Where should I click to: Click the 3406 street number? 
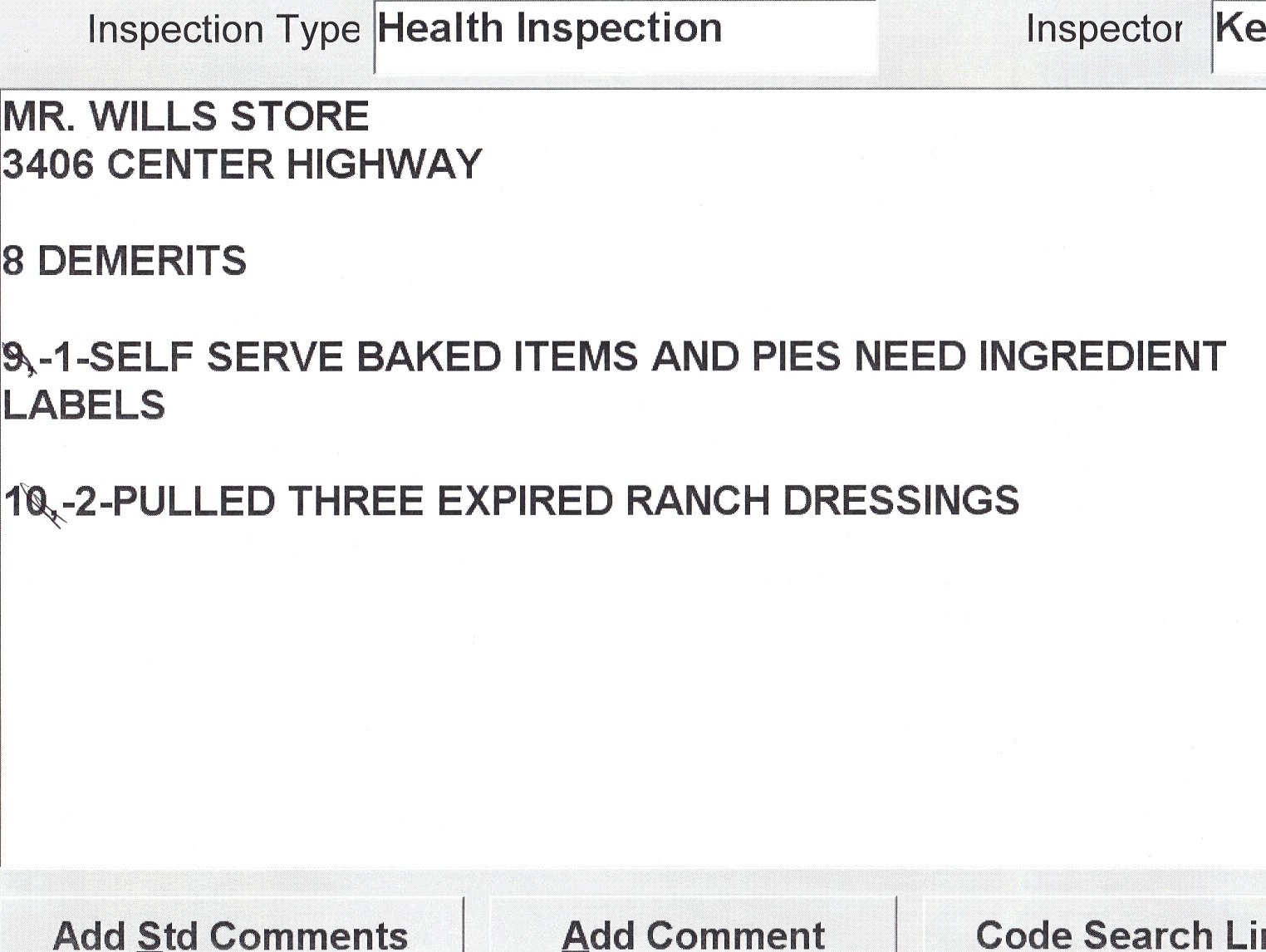pos(48,164)
